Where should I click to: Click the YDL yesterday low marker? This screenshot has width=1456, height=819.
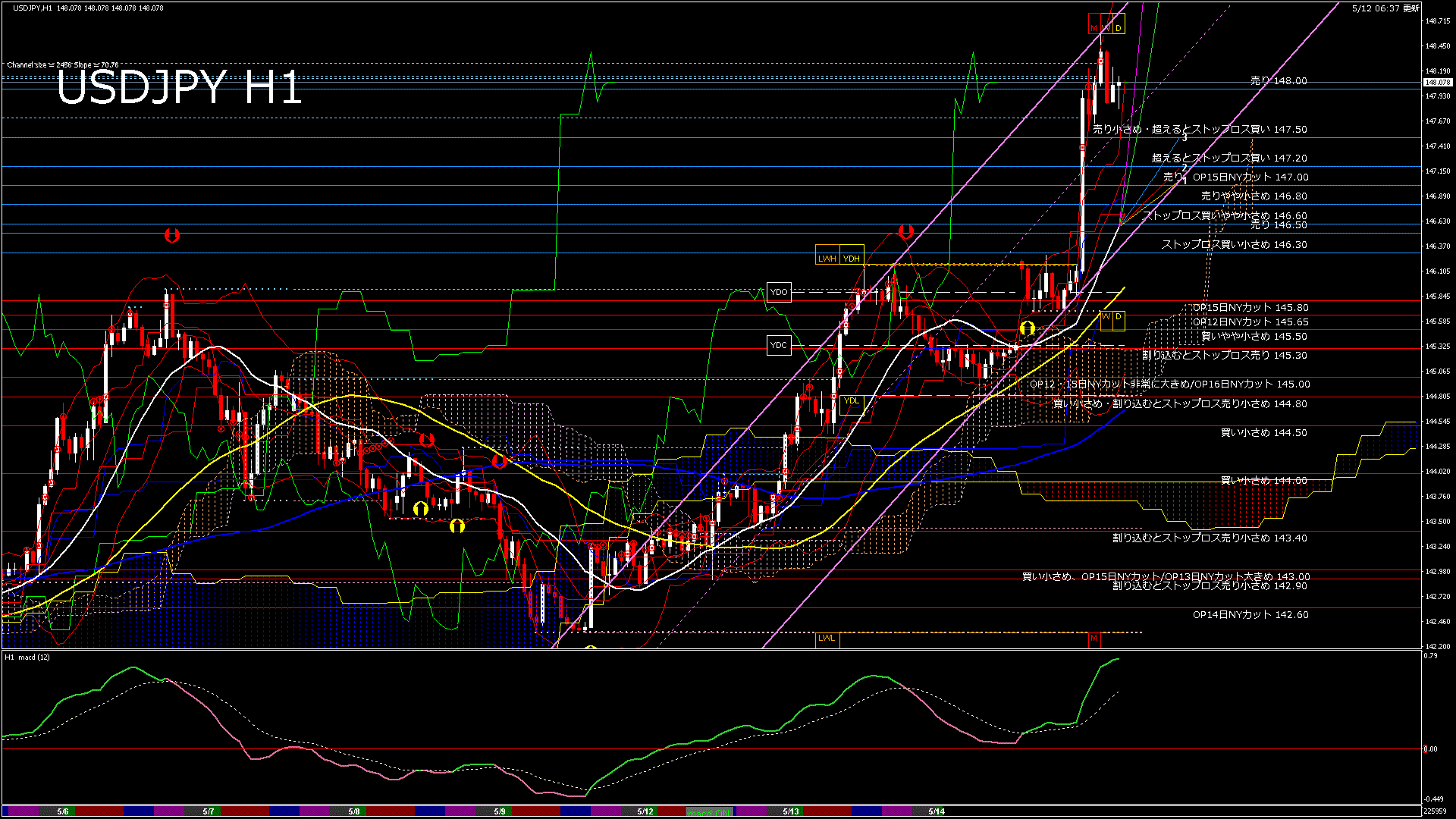[852, 400]
